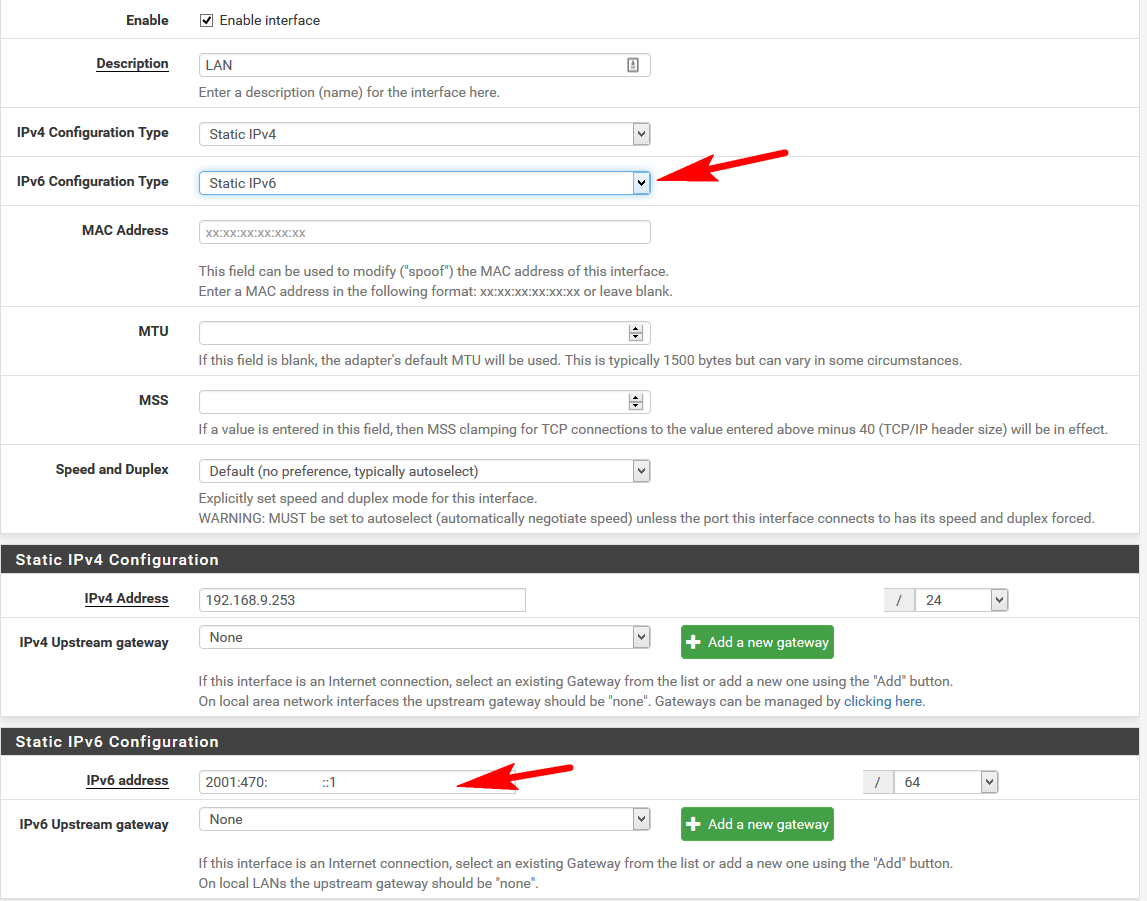Expand the Speed and Duplex dropdown
The image size is (1147, 901).
point(424,471)
